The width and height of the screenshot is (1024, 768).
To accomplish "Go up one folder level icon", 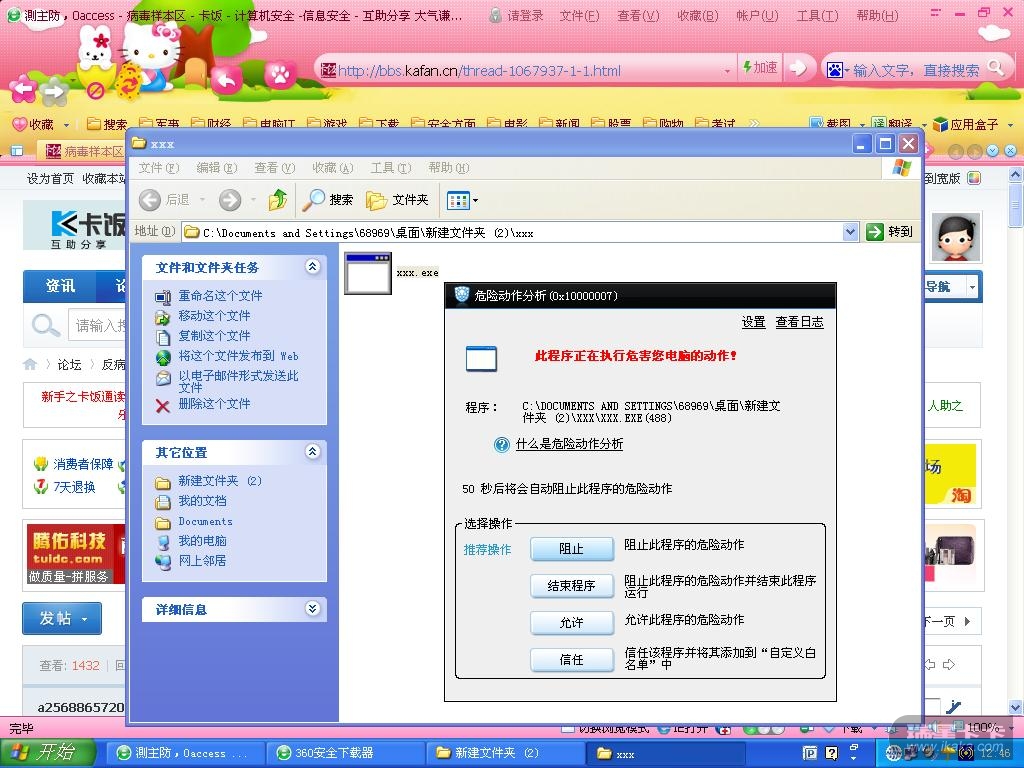I will [278, 200].
